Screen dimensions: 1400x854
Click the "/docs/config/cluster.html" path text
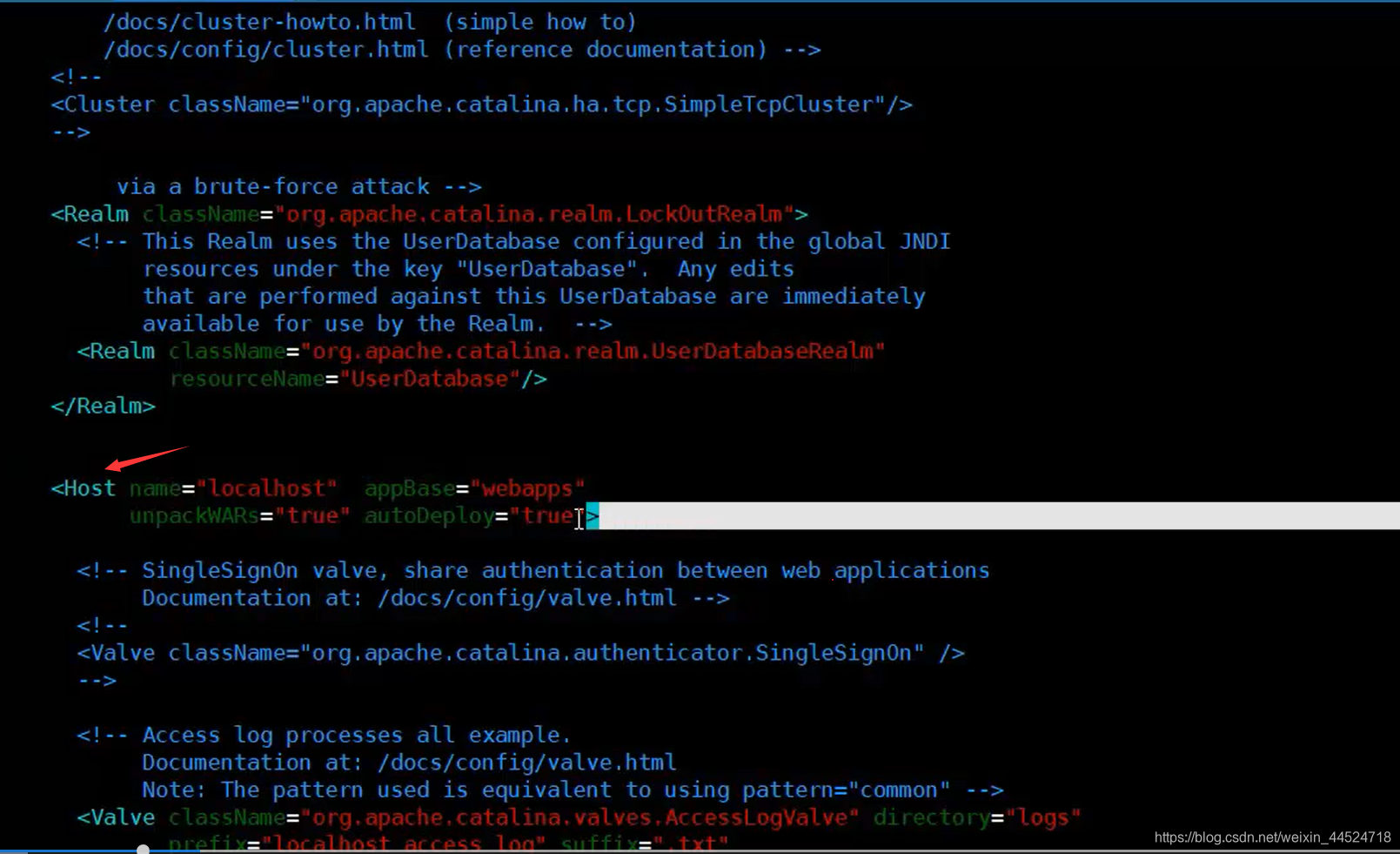266,50
